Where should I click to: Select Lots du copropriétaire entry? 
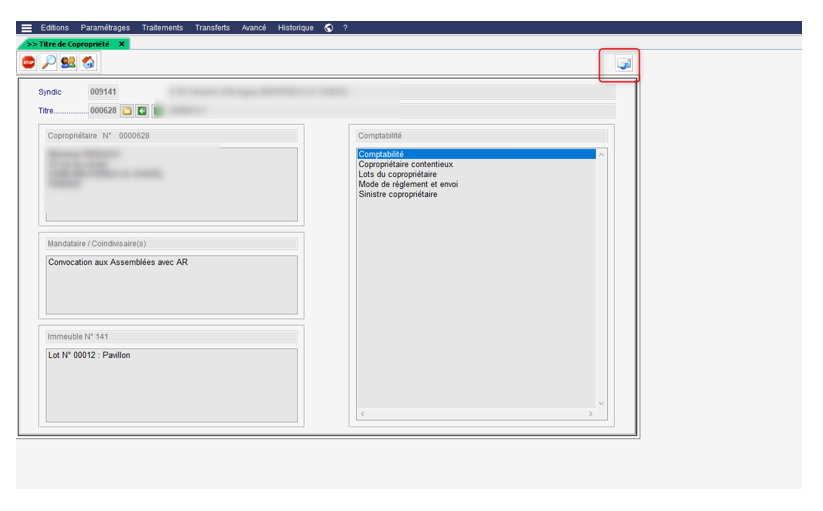[x=397, y=174]
